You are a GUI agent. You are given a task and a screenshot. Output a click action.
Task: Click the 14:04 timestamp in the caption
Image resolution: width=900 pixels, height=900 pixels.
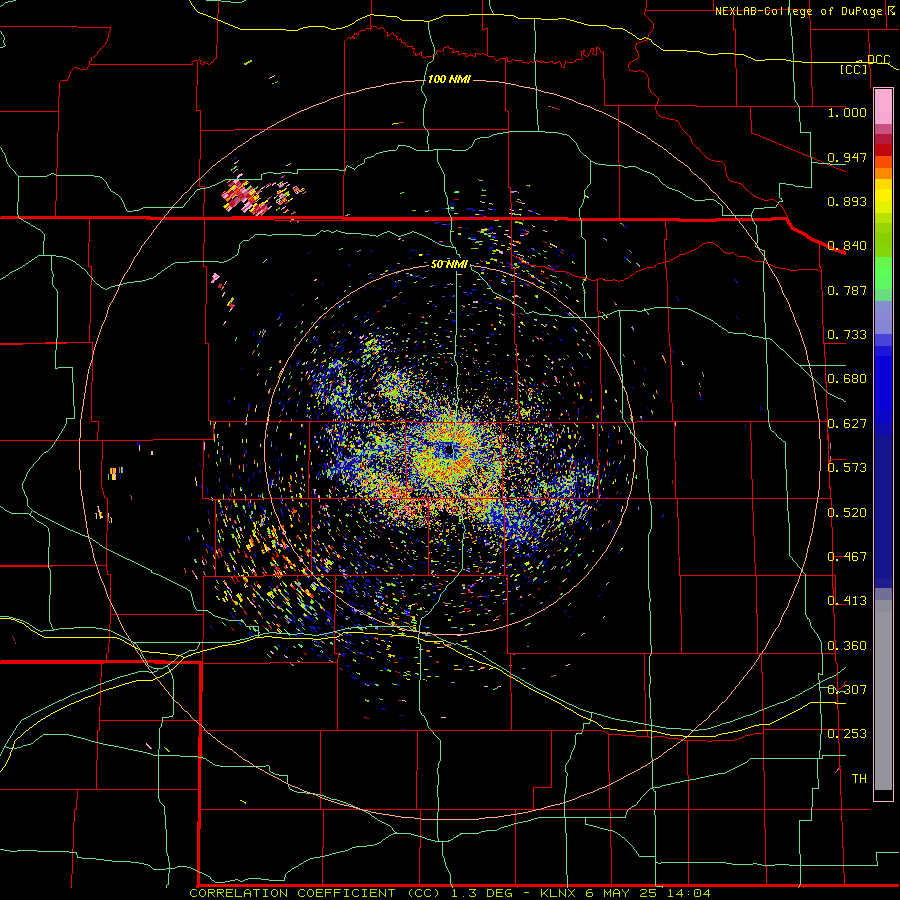click(691, 893)
